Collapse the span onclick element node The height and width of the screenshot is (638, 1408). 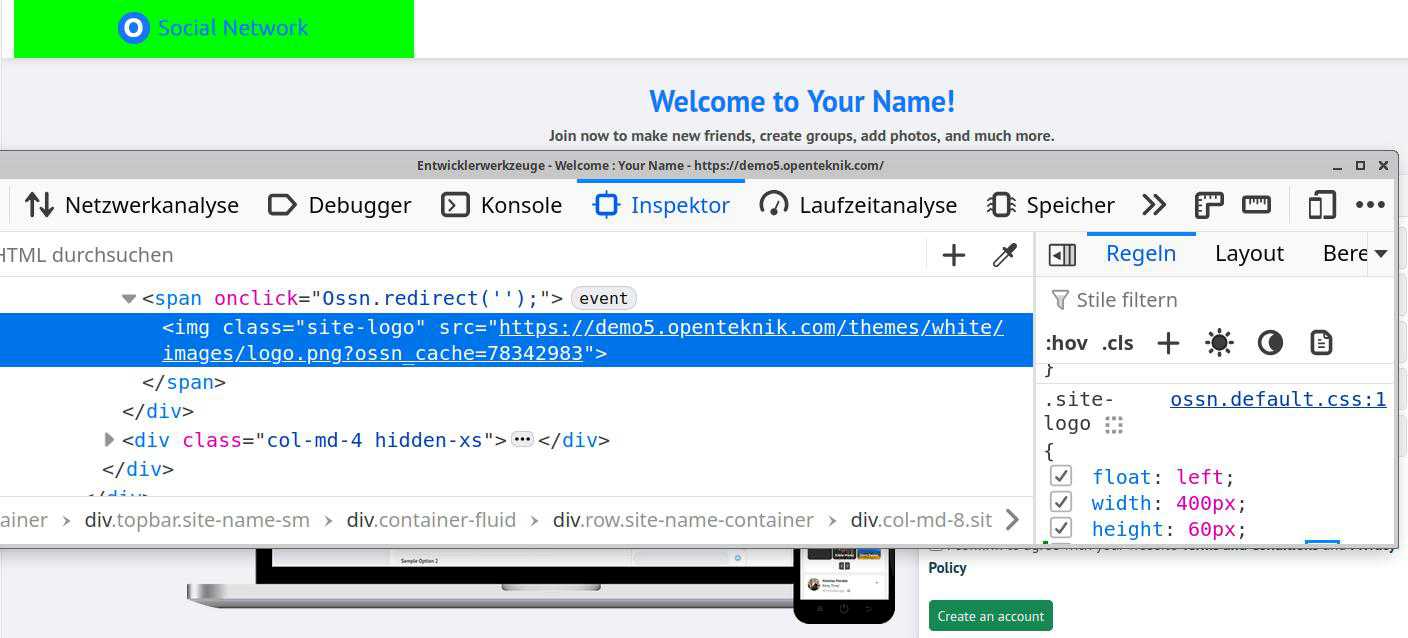pos(128,299)
